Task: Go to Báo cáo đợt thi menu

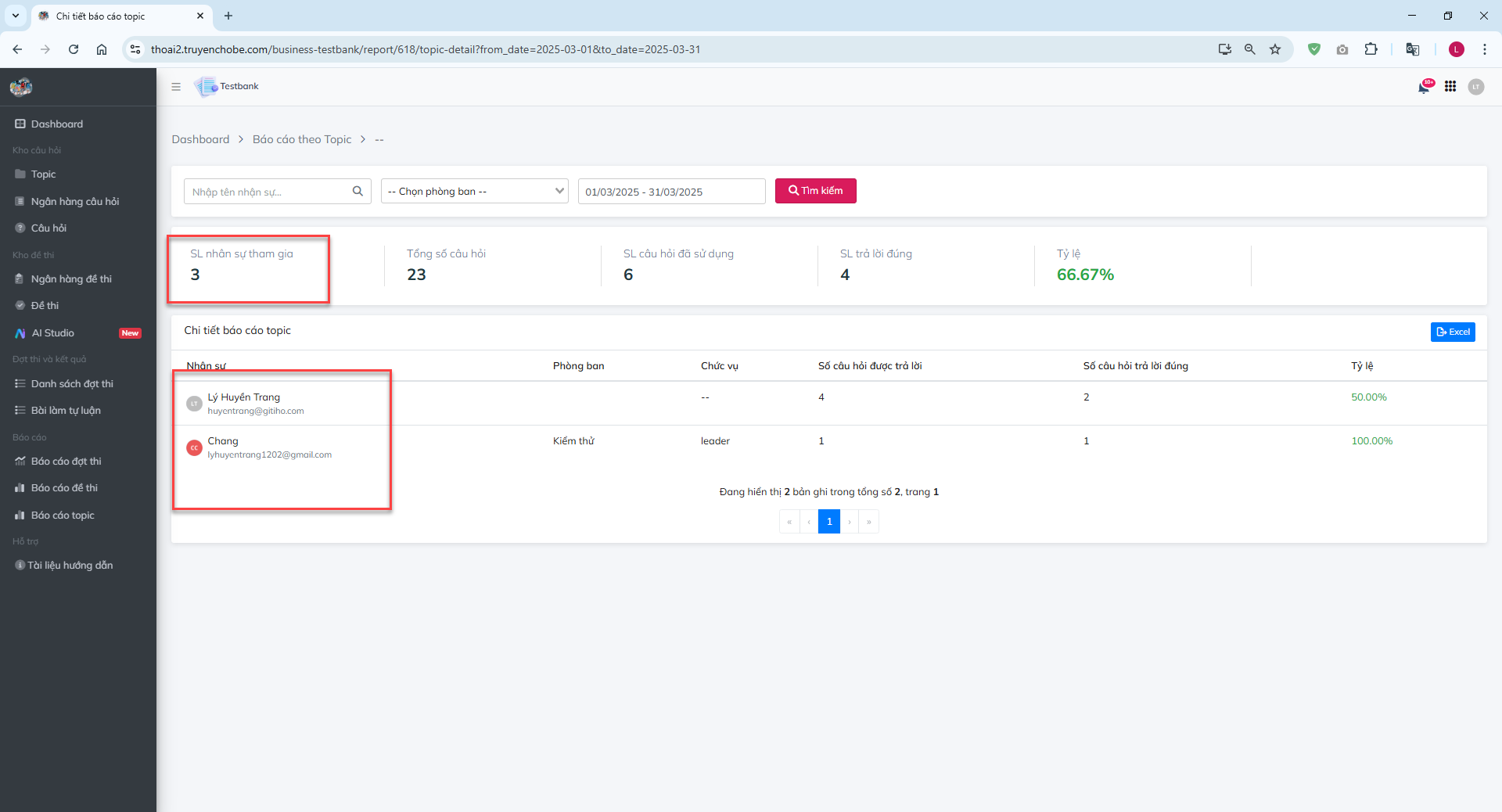Action: pyautogui.click(x=66, y=461)
